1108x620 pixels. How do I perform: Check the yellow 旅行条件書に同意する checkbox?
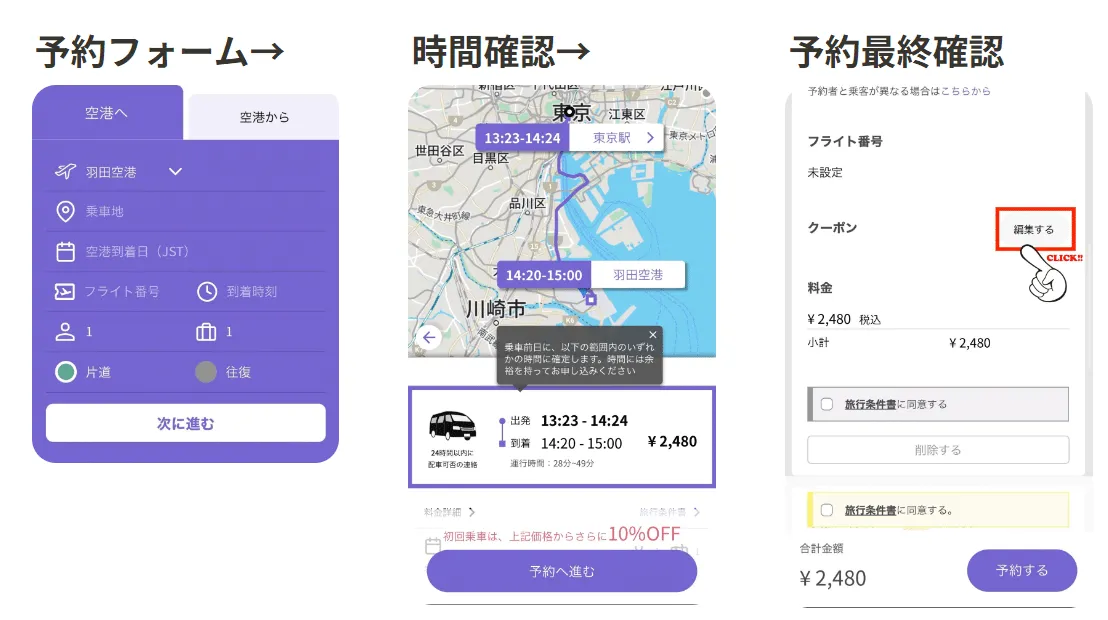[827, 510]
